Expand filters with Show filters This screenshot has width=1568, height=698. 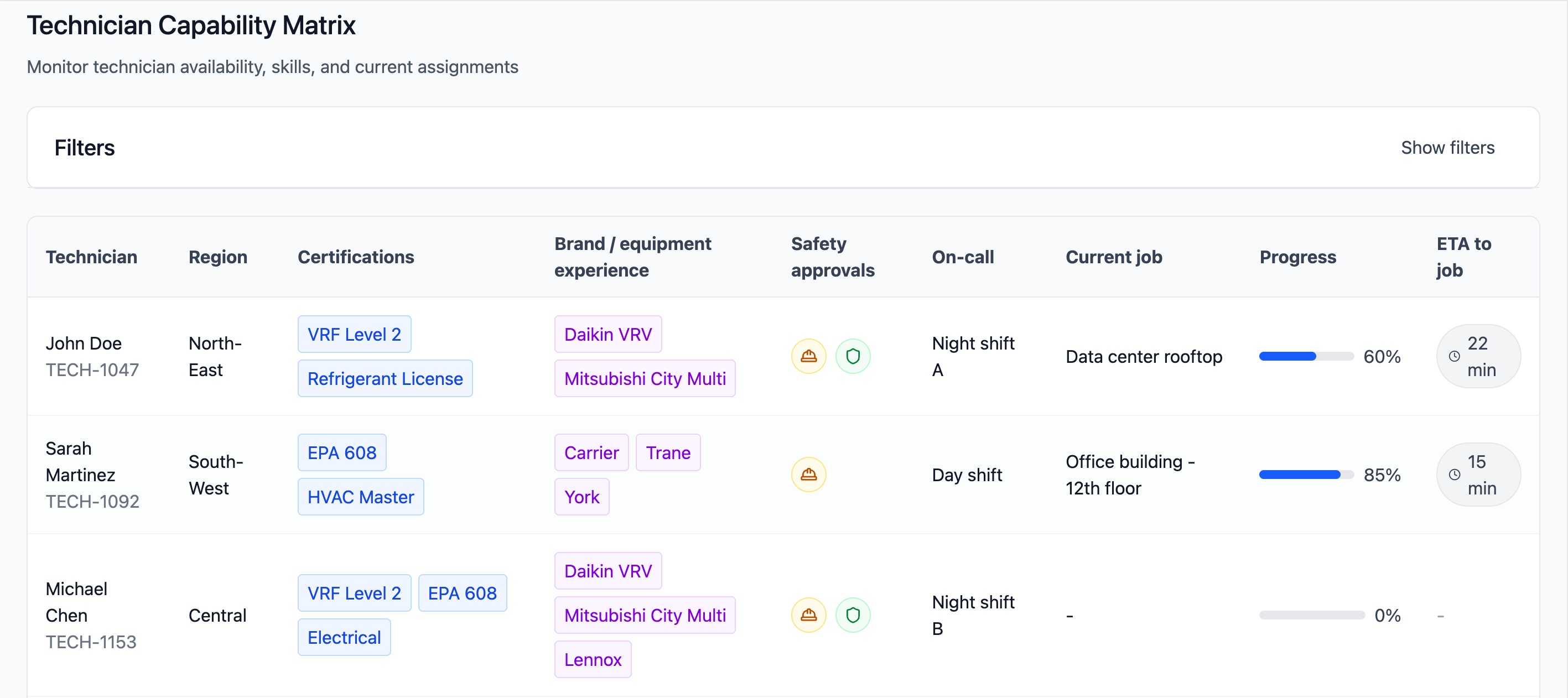click(1447, 148)
